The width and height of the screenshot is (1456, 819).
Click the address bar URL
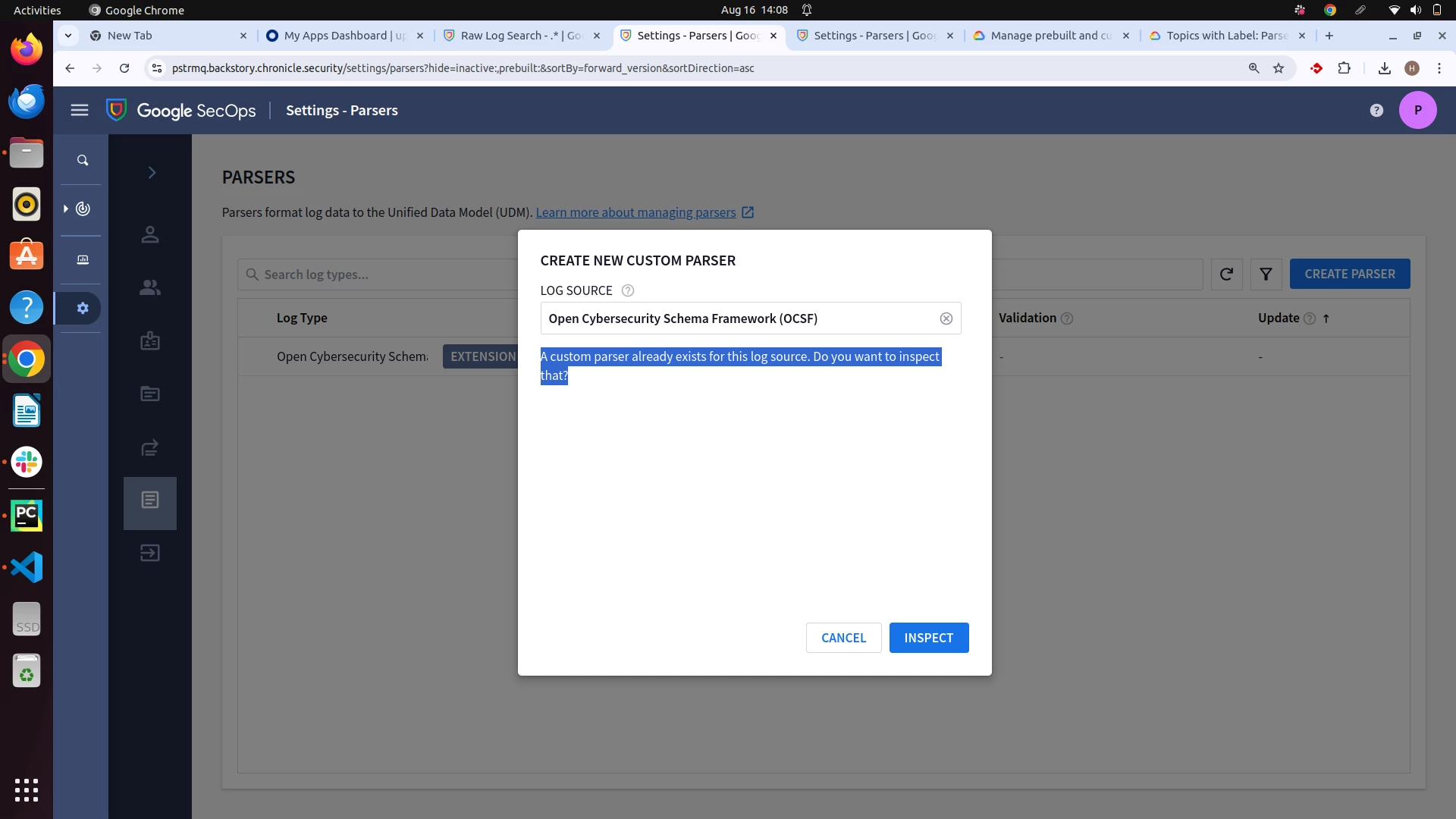click(463, 68)
